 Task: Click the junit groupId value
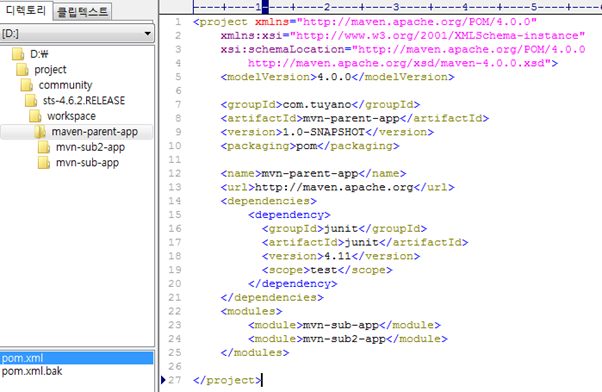tap(341, 229)
